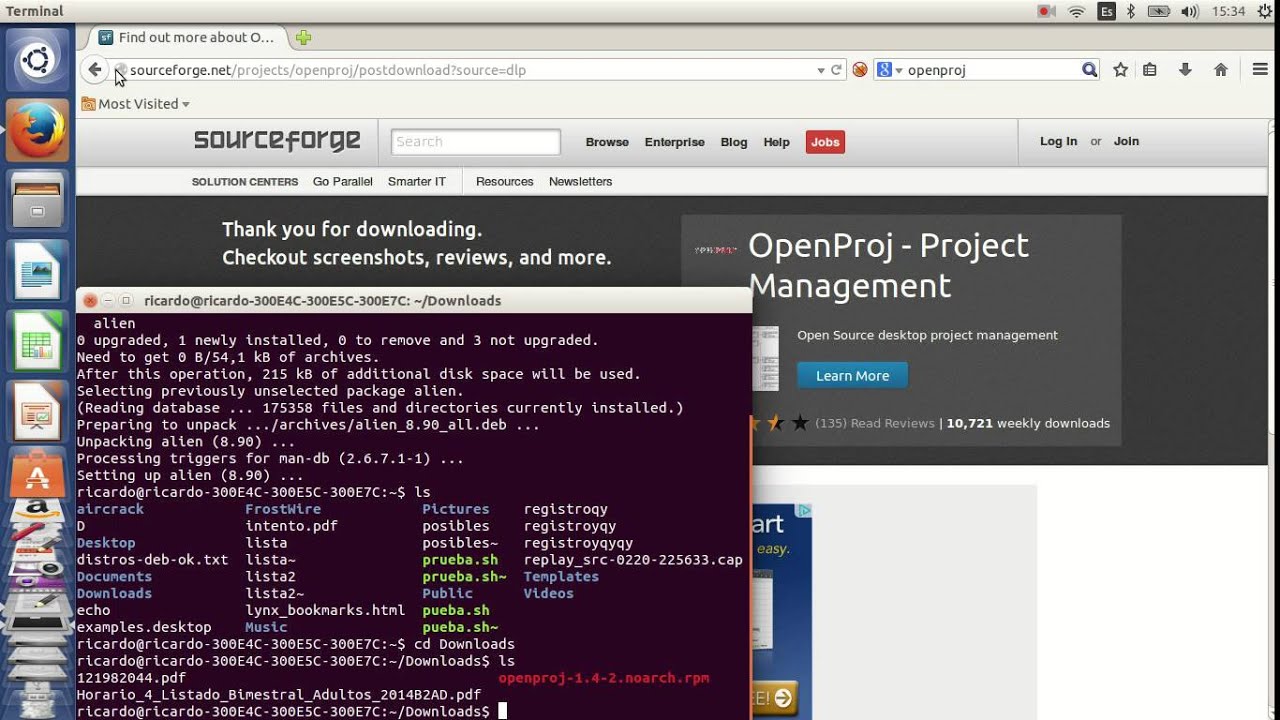The image size is (1280, 720).
Task: Expand the URL bar history dropdown
Action: coord(820,70)
